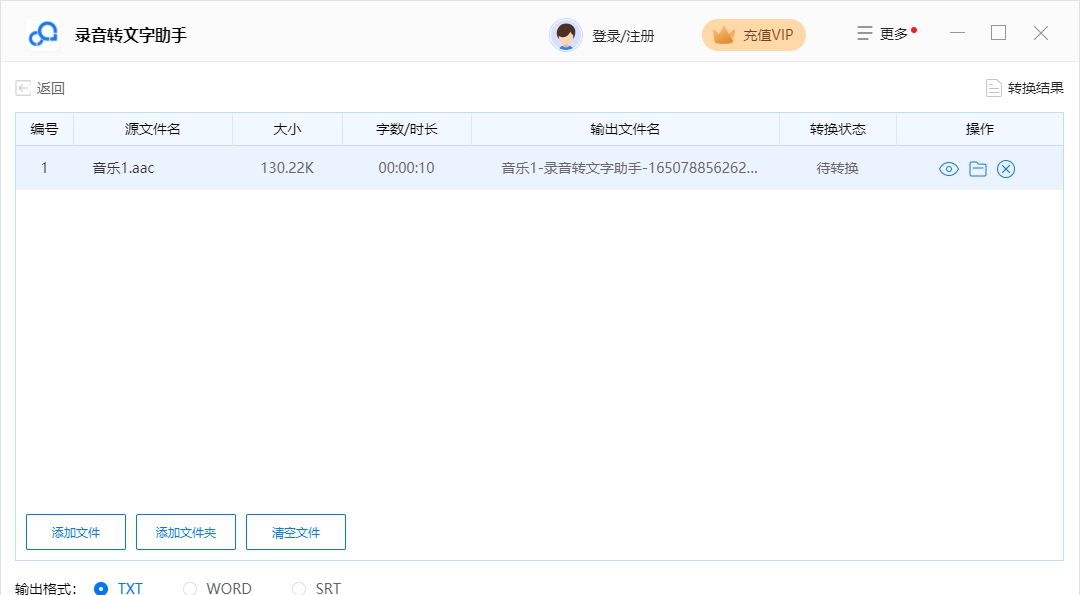Open output folder icon for 音乐1.aac
This screenshot has height=595, width=1080.
(x=977, y=168)
